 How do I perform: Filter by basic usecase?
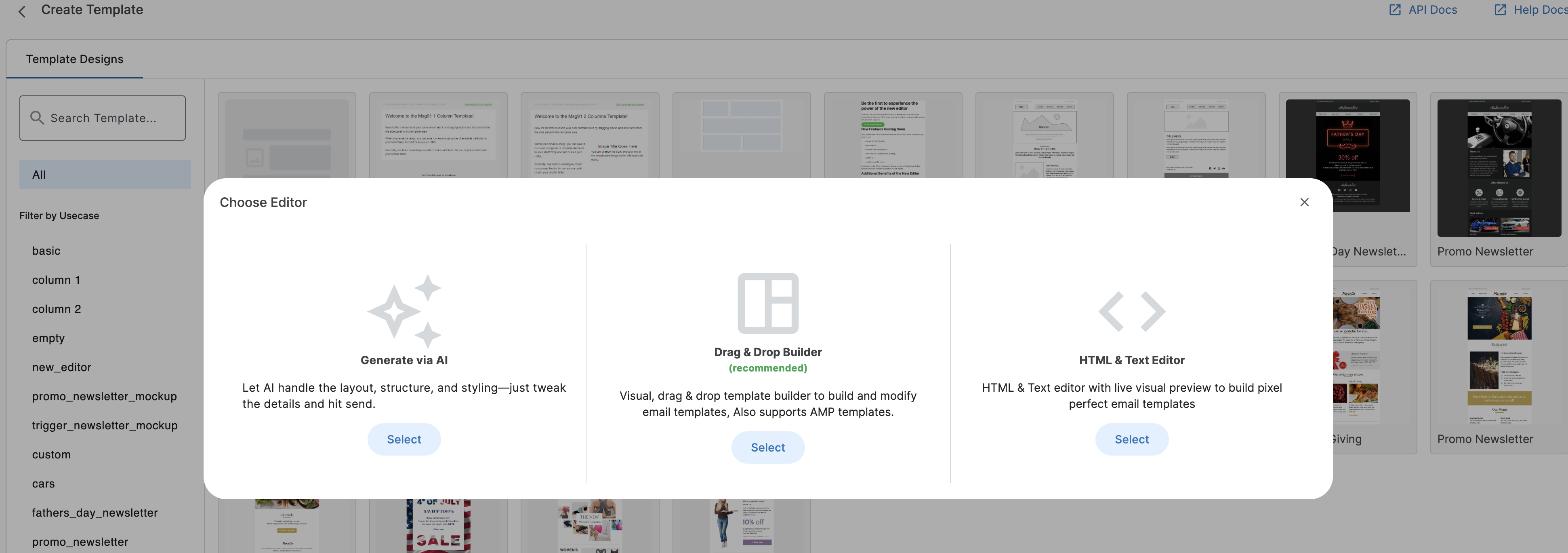click(x=46, y=250)
